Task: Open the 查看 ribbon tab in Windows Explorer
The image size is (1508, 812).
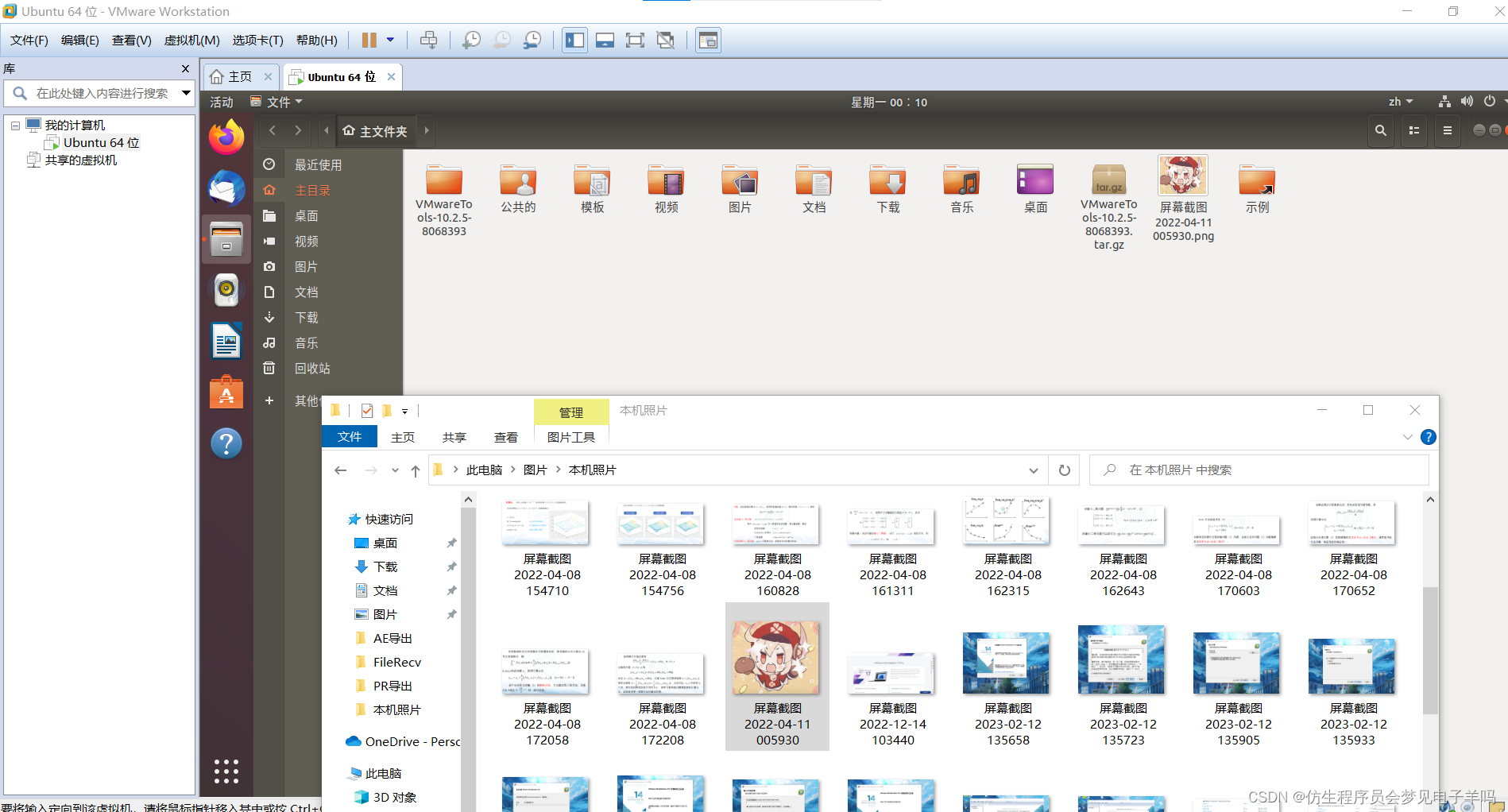Action: coord(506,437)
